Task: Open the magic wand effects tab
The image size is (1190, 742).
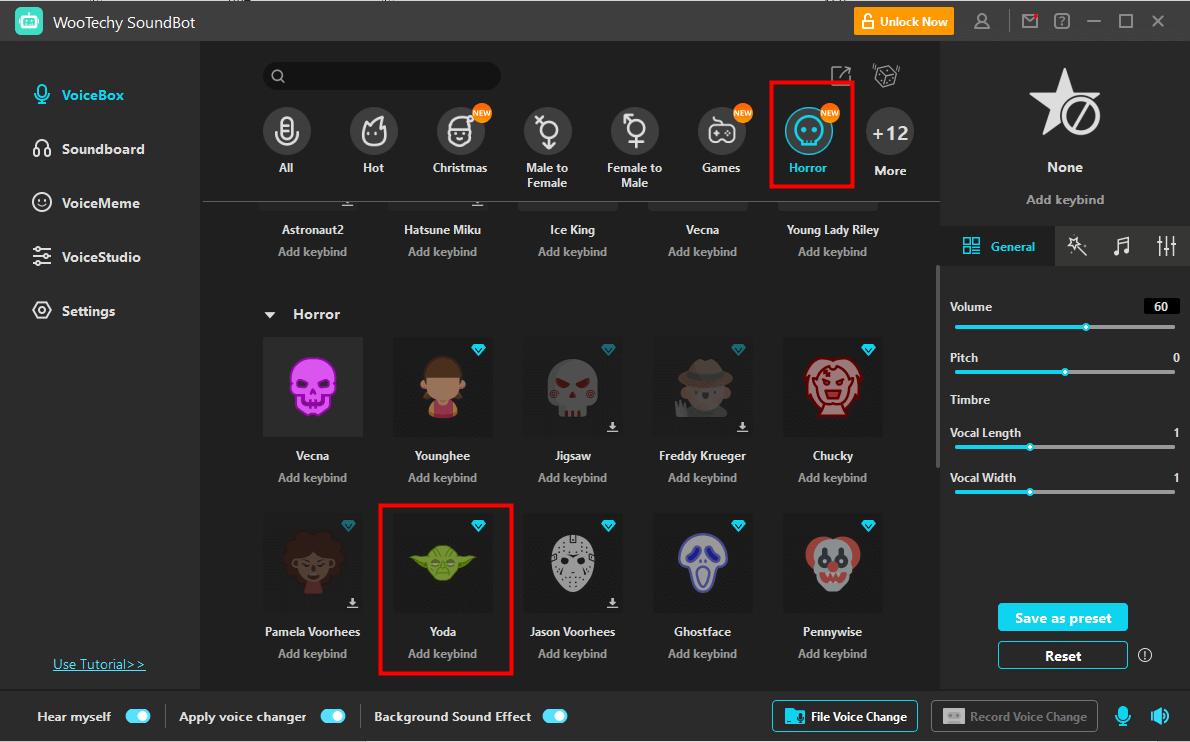Action: (1077, 246)
